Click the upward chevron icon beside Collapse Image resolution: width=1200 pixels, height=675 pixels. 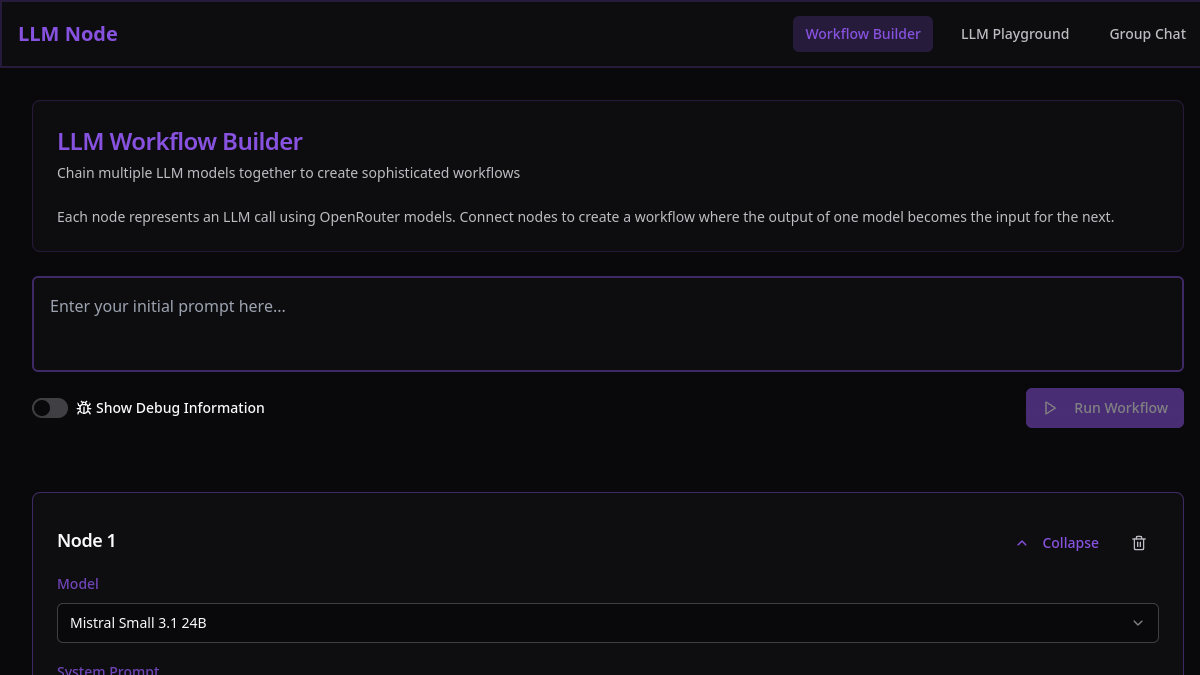1022,543
